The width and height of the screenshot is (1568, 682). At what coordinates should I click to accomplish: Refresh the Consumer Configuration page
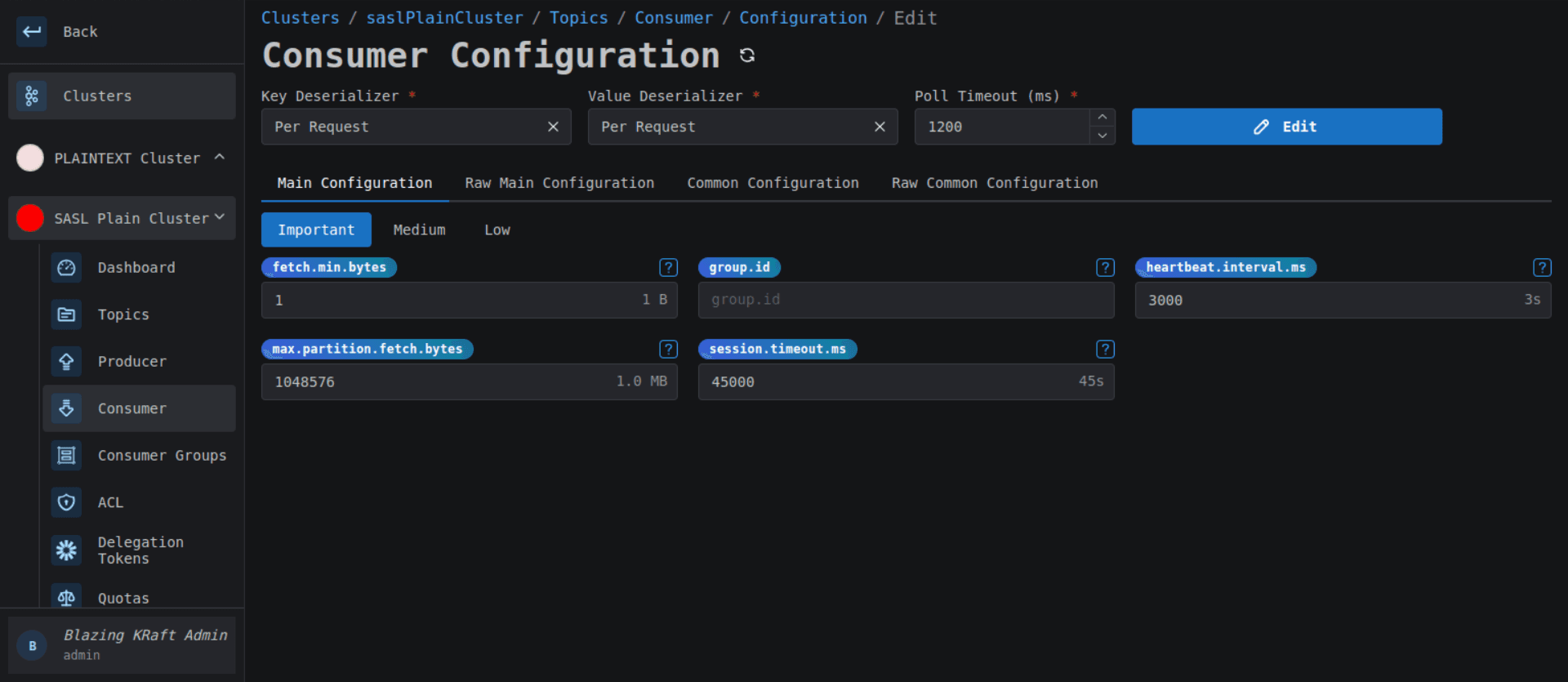point(747,55)
